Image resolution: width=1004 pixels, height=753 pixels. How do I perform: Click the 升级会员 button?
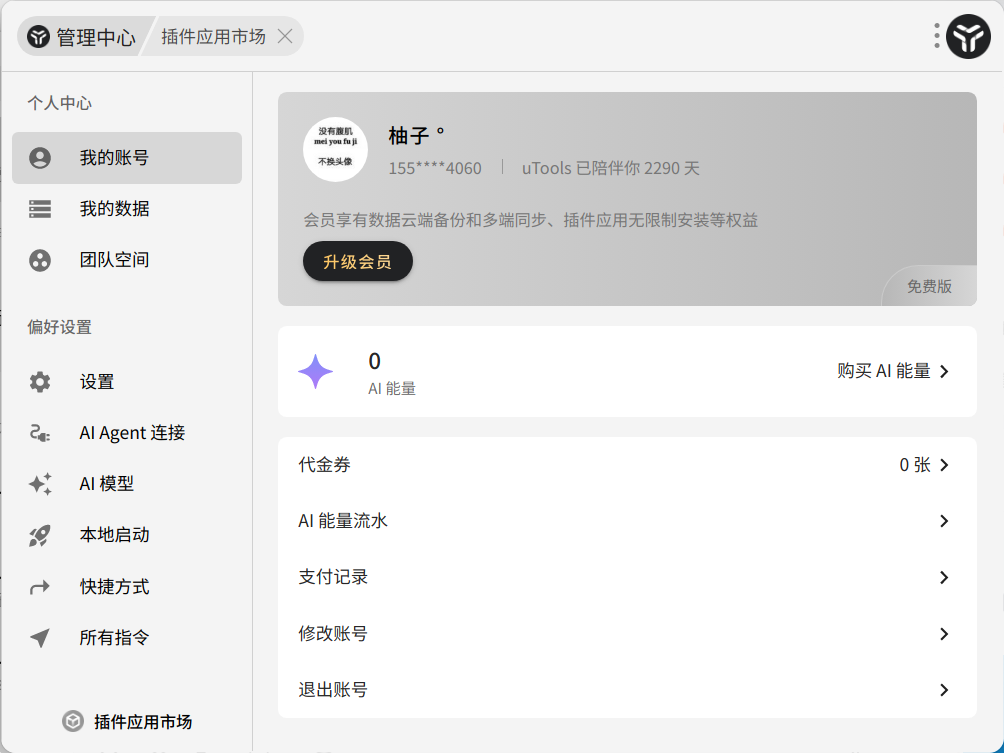pyautogui.click(x=357, y=261)
